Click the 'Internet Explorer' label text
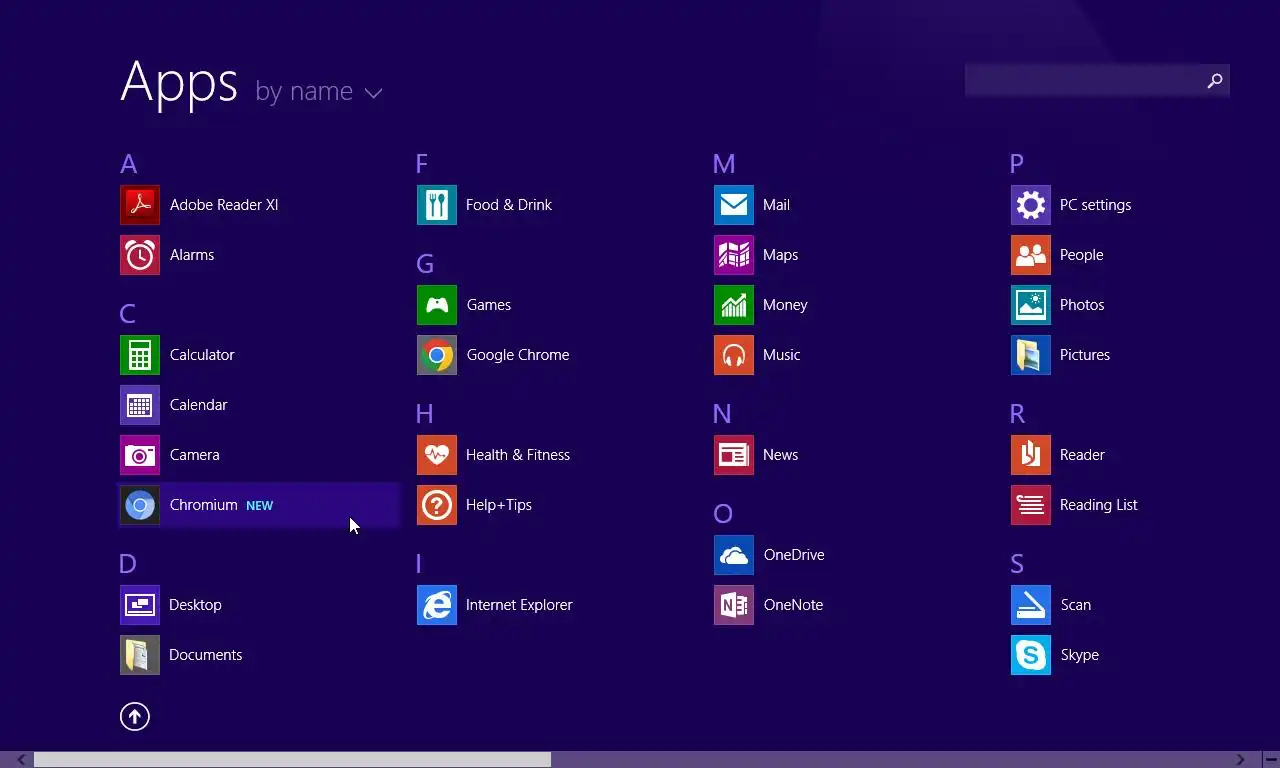The height and width of the screenshot is (768, 1280). tap(519, 605)
